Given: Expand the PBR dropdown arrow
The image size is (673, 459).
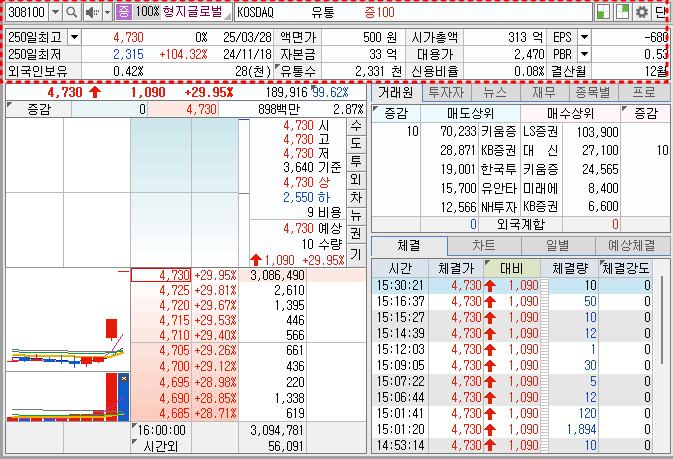Looking at the screenshot, I should point(584,54).
